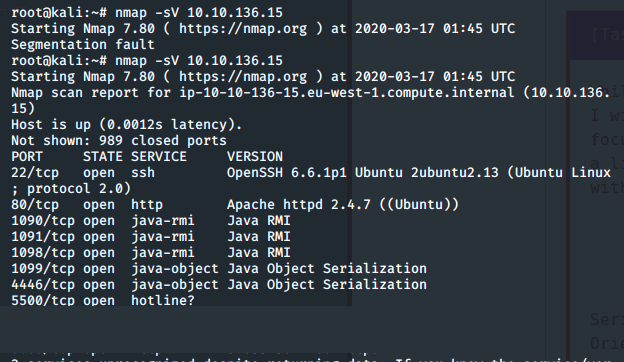The image size is (624, 362).
Task: Select the 22/tcp port number
Action: click(x=35, y=173)
